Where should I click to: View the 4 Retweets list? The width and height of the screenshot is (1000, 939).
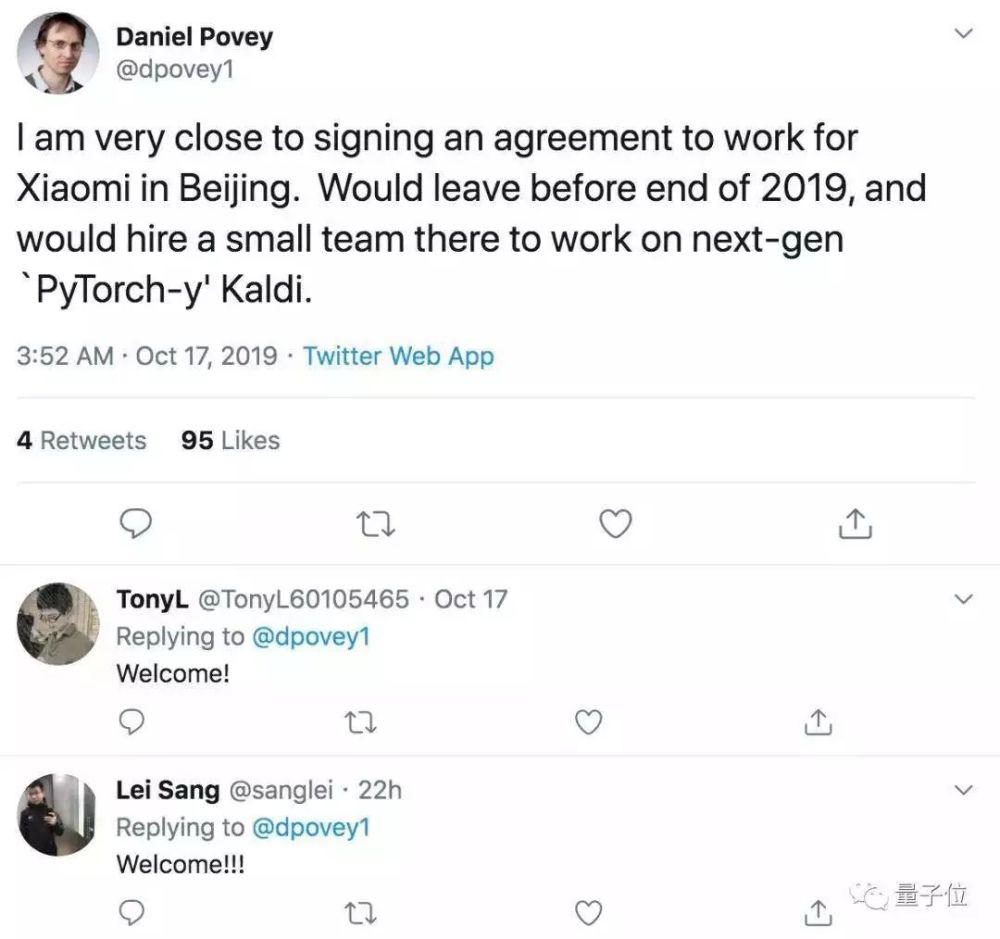click(x=81, y=441)
